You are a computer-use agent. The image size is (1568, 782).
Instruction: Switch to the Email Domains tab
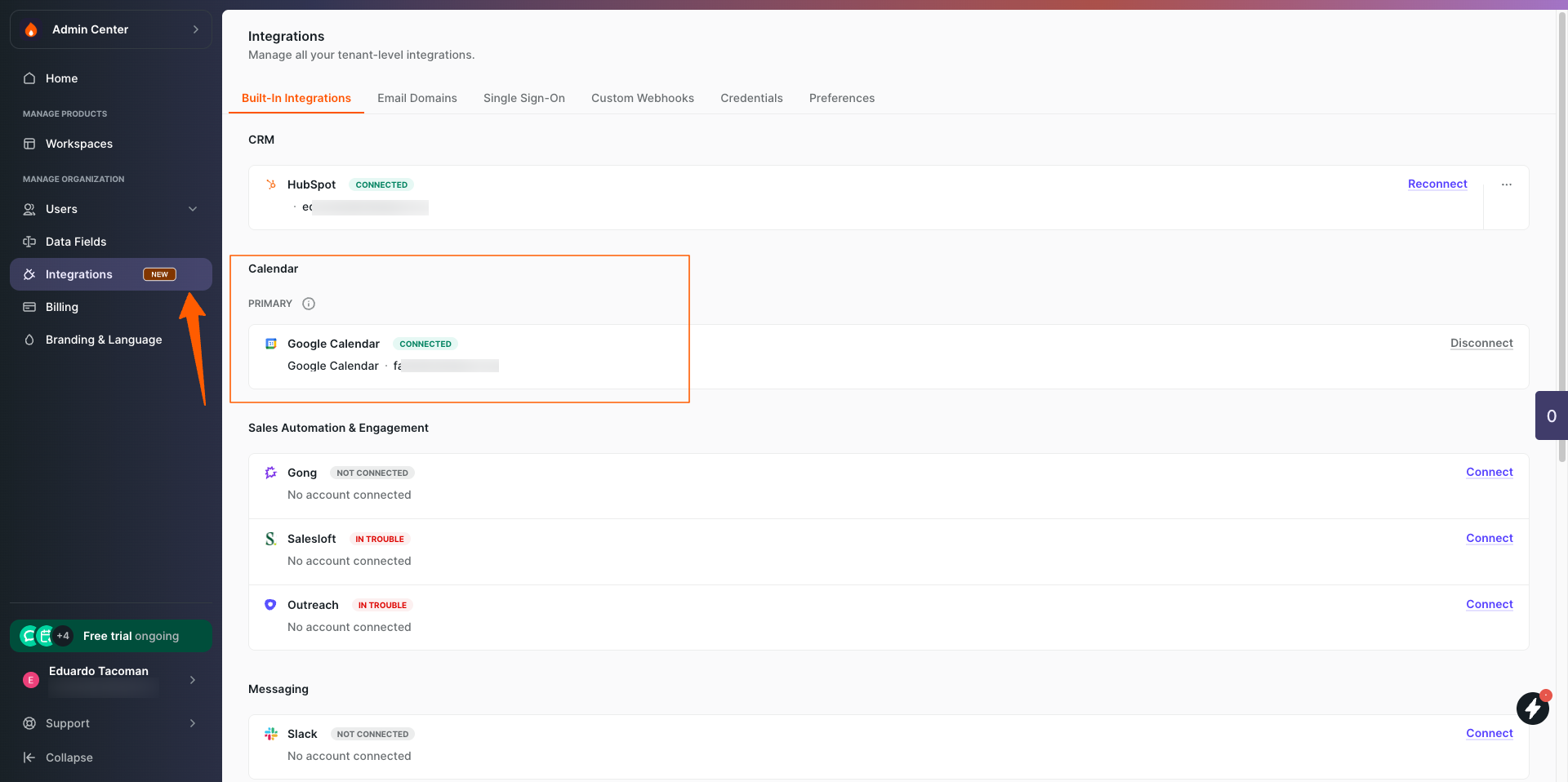(416, 98)
